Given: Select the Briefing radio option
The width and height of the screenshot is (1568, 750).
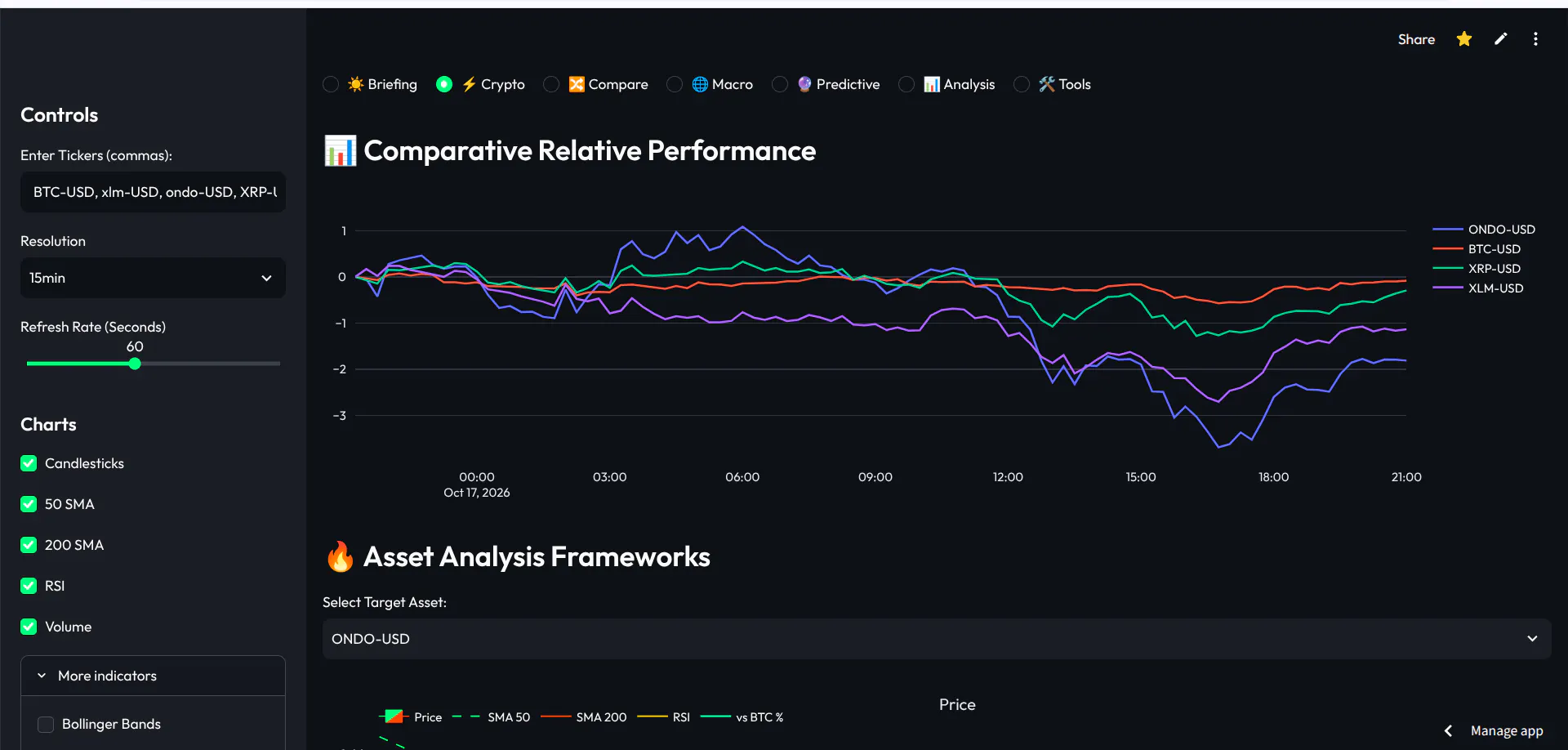Looking at the screenshot, I should click(331, 84).
